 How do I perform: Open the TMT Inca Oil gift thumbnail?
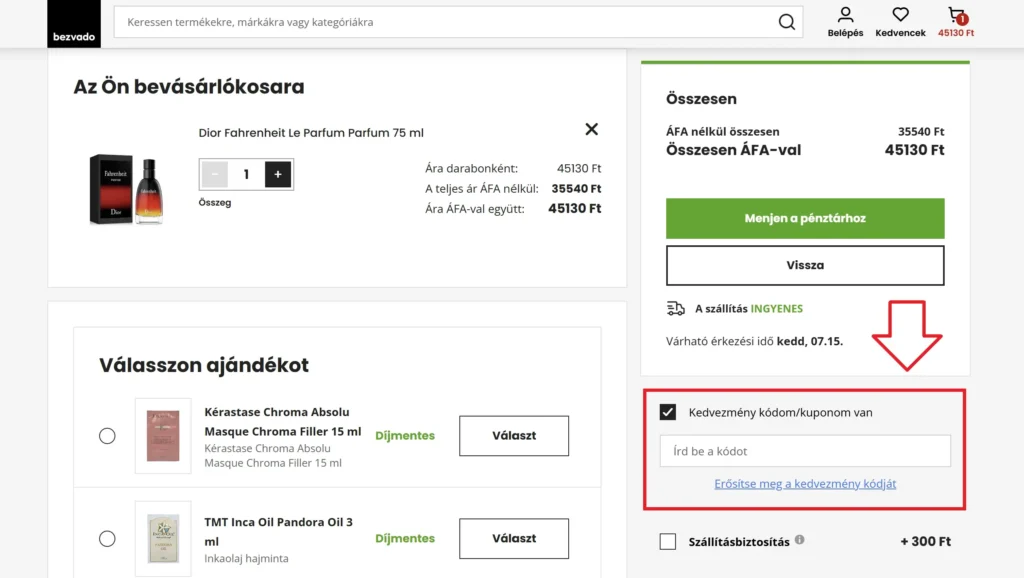click(163, 539)
